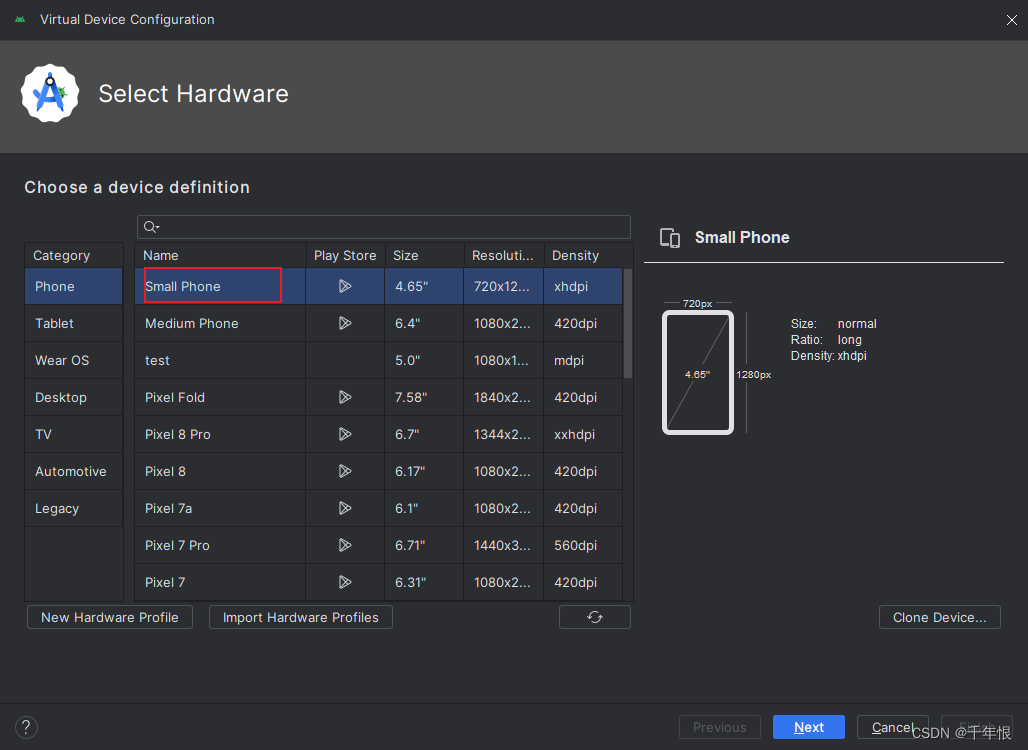The height and width of the screenshot is (750, 1028).
Task: Open help with the question mark icon
Action: point(26,727)
